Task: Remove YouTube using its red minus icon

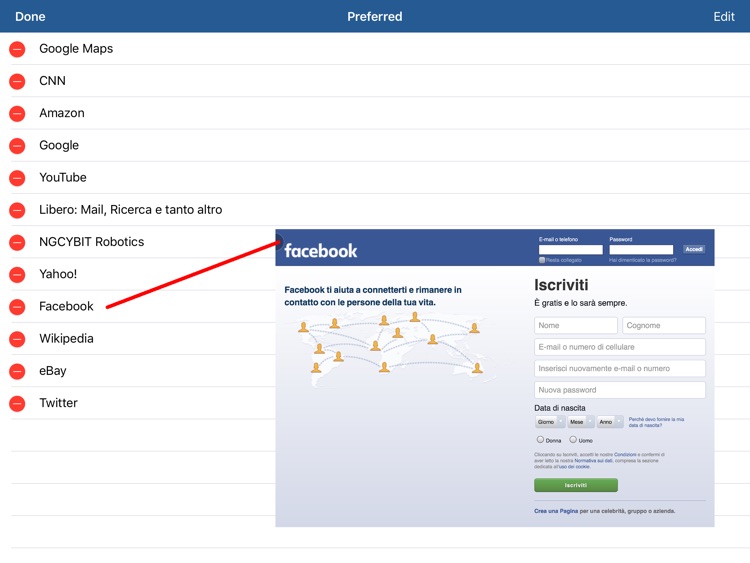Action: [x=17, y=178]
